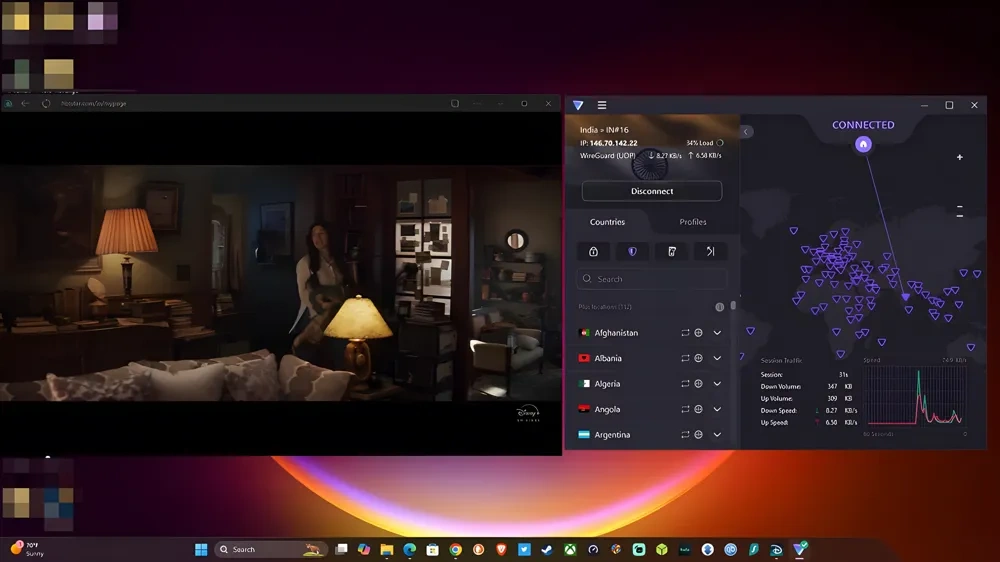Expand the Argentina server list
The image size is (1000, 562).
717,435
